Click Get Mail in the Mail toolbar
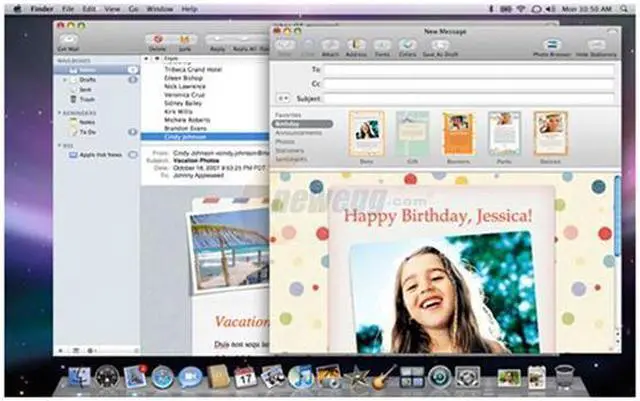640x401 pixels. [x=69, y=41]
